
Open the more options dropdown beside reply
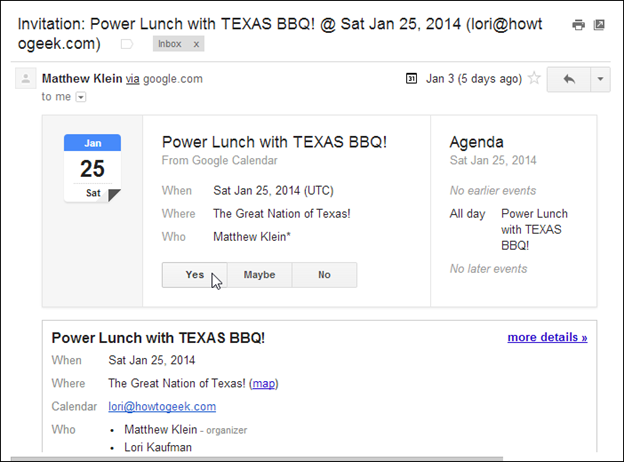pyautogui.click(x=600, y=80)
